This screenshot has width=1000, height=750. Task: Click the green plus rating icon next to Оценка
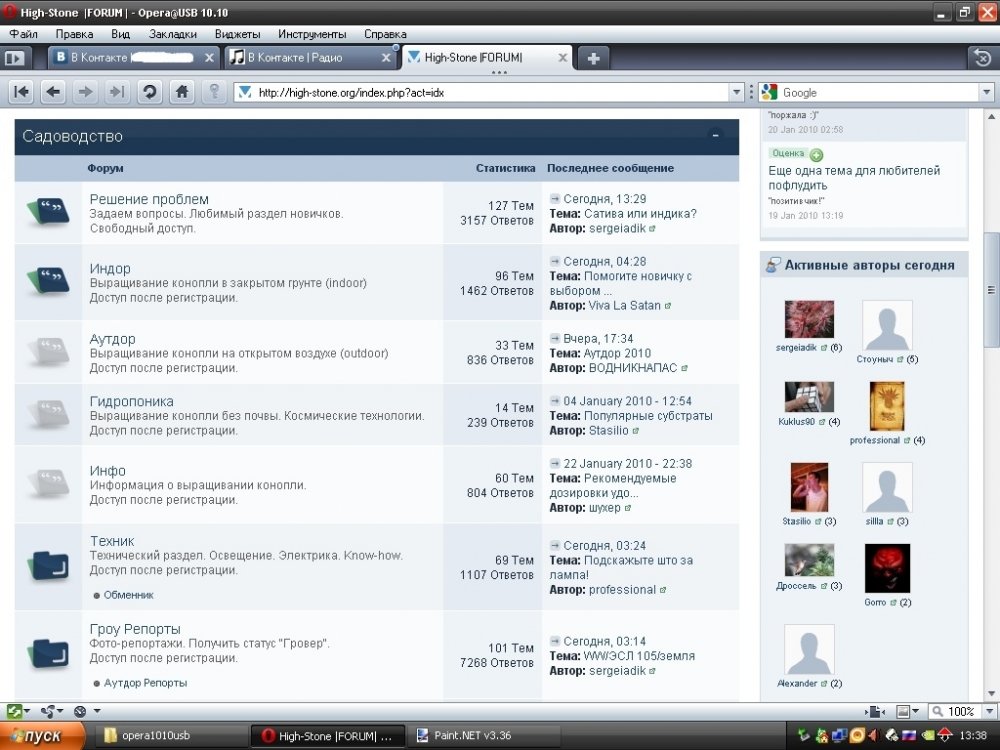pos(816,155)
